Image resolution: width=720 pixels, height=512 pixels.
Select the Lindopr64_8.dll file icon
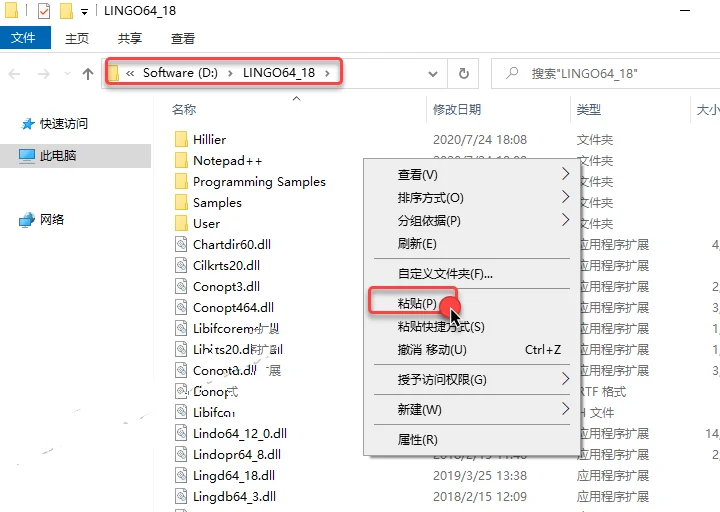[181, 455]
